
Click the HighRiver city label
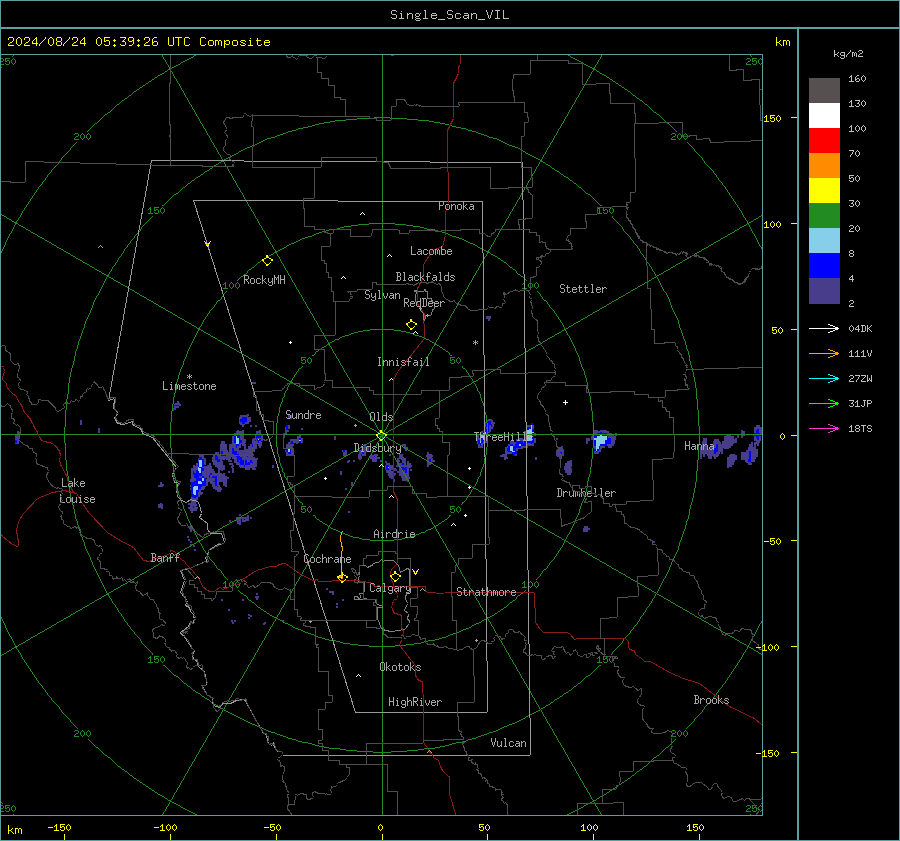coord(415,702)
